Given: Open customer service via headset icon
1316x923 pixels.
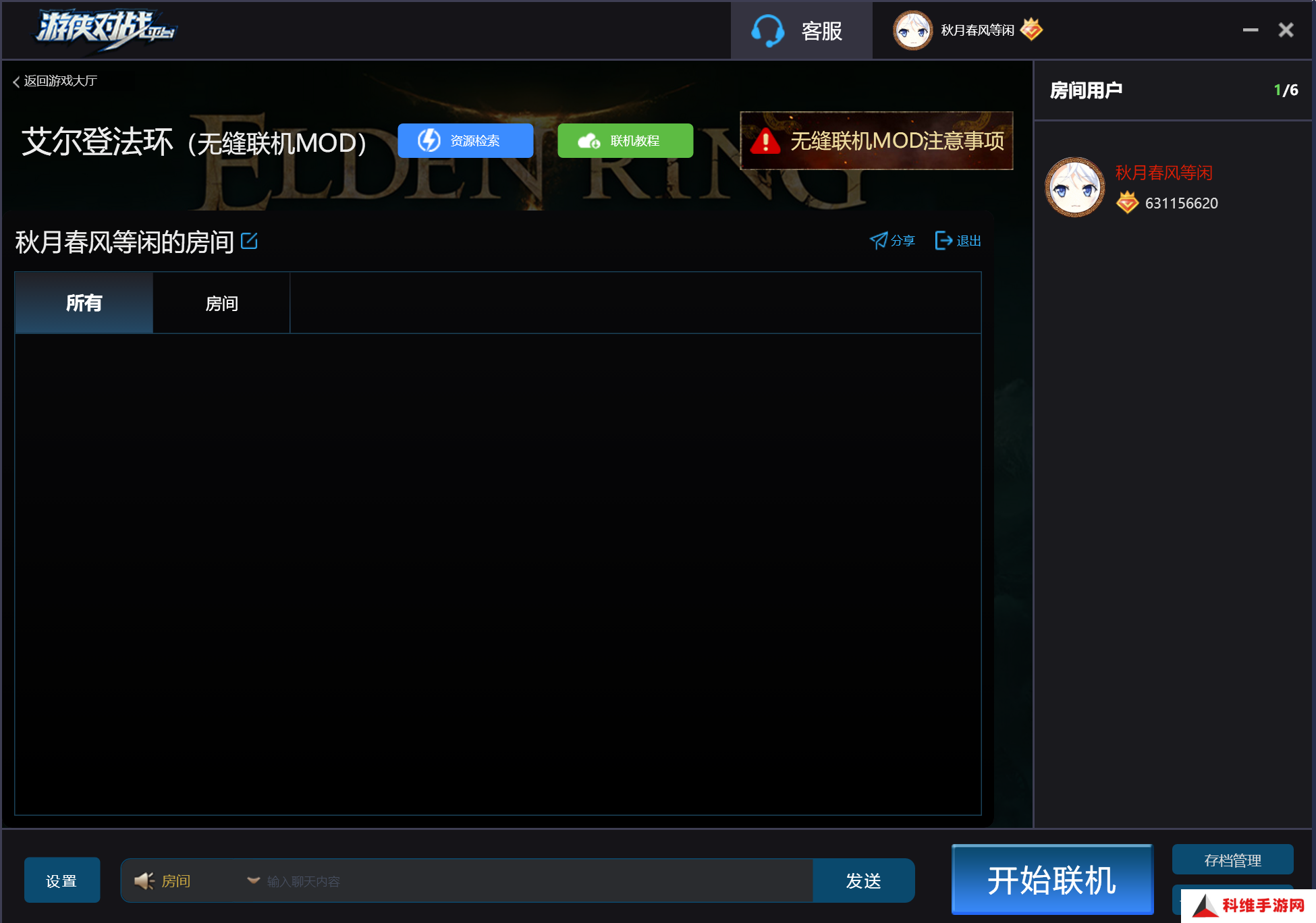Looking at the screenshot, I should 768,31.
